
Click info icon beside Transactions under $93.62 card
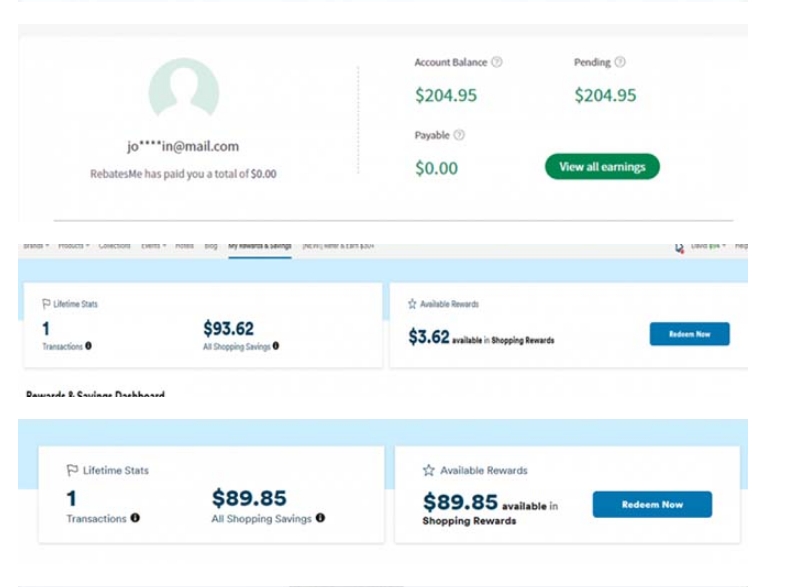(x=89, y=346)
